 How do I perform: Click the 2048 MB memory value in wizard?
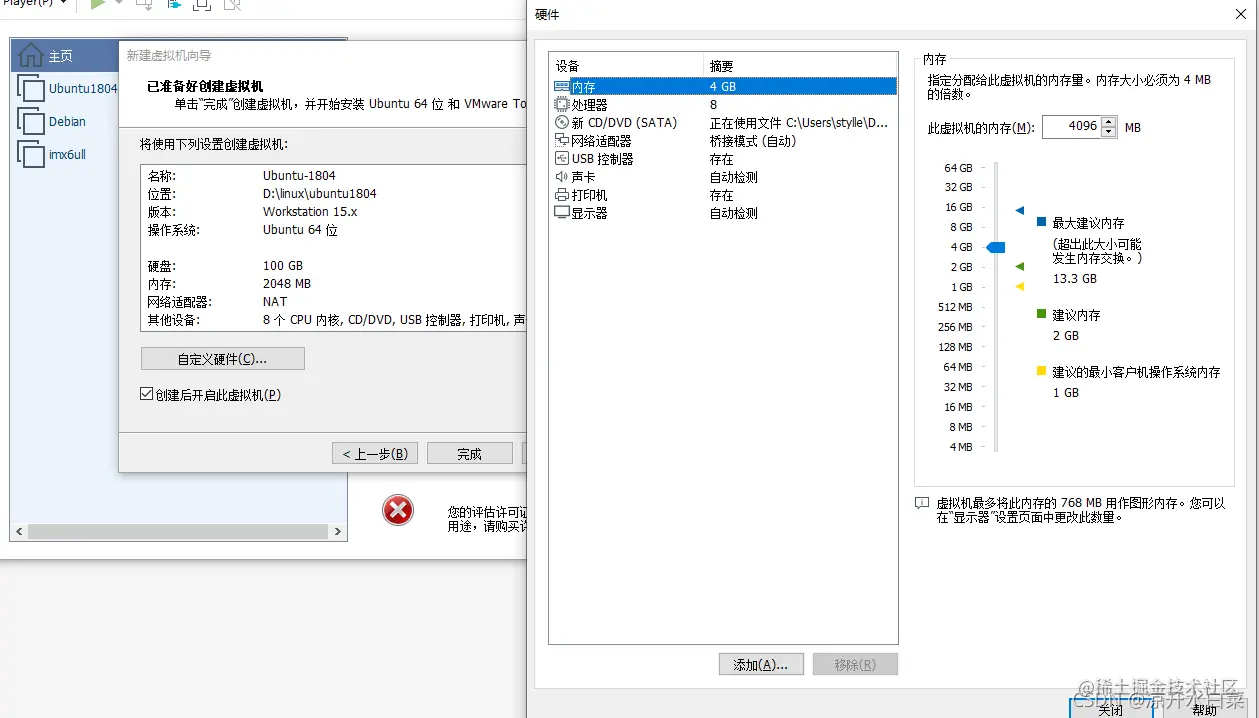[287, 284]
